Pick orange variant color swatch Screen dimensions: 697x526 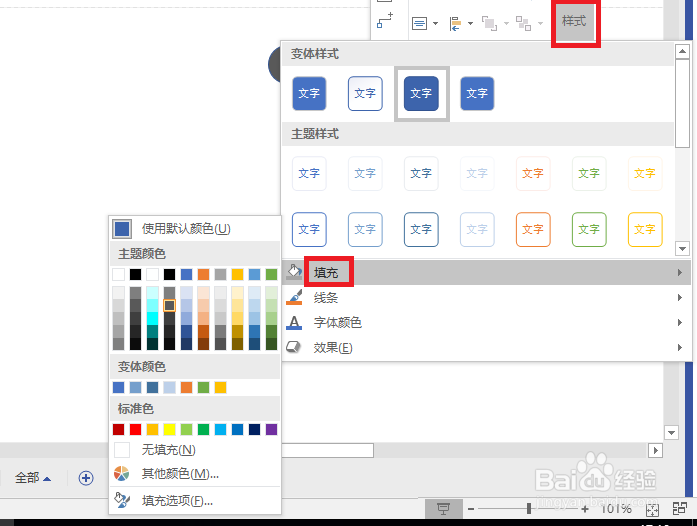pos(187,387)
